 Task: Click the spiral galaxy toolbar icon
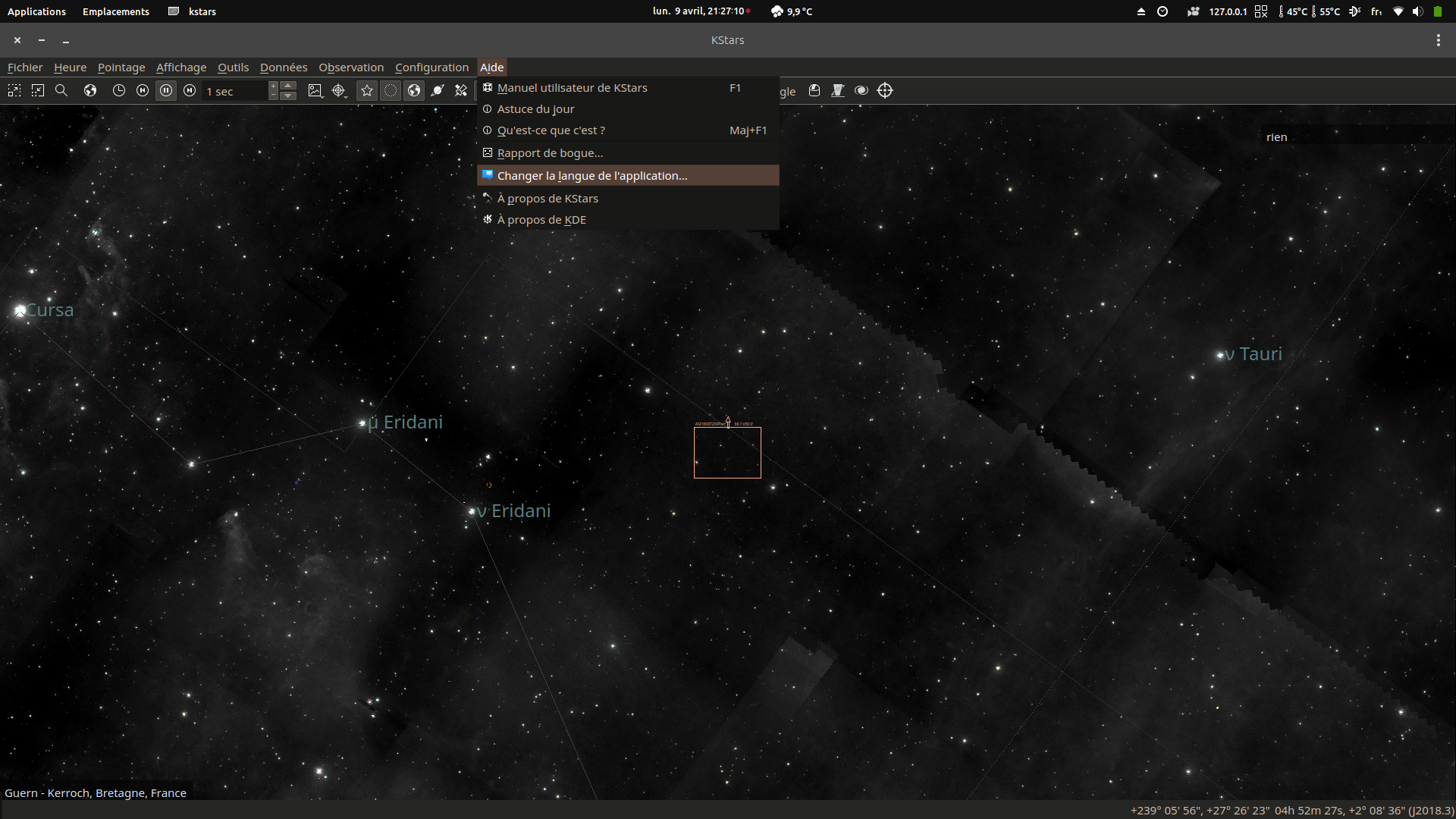861,91
